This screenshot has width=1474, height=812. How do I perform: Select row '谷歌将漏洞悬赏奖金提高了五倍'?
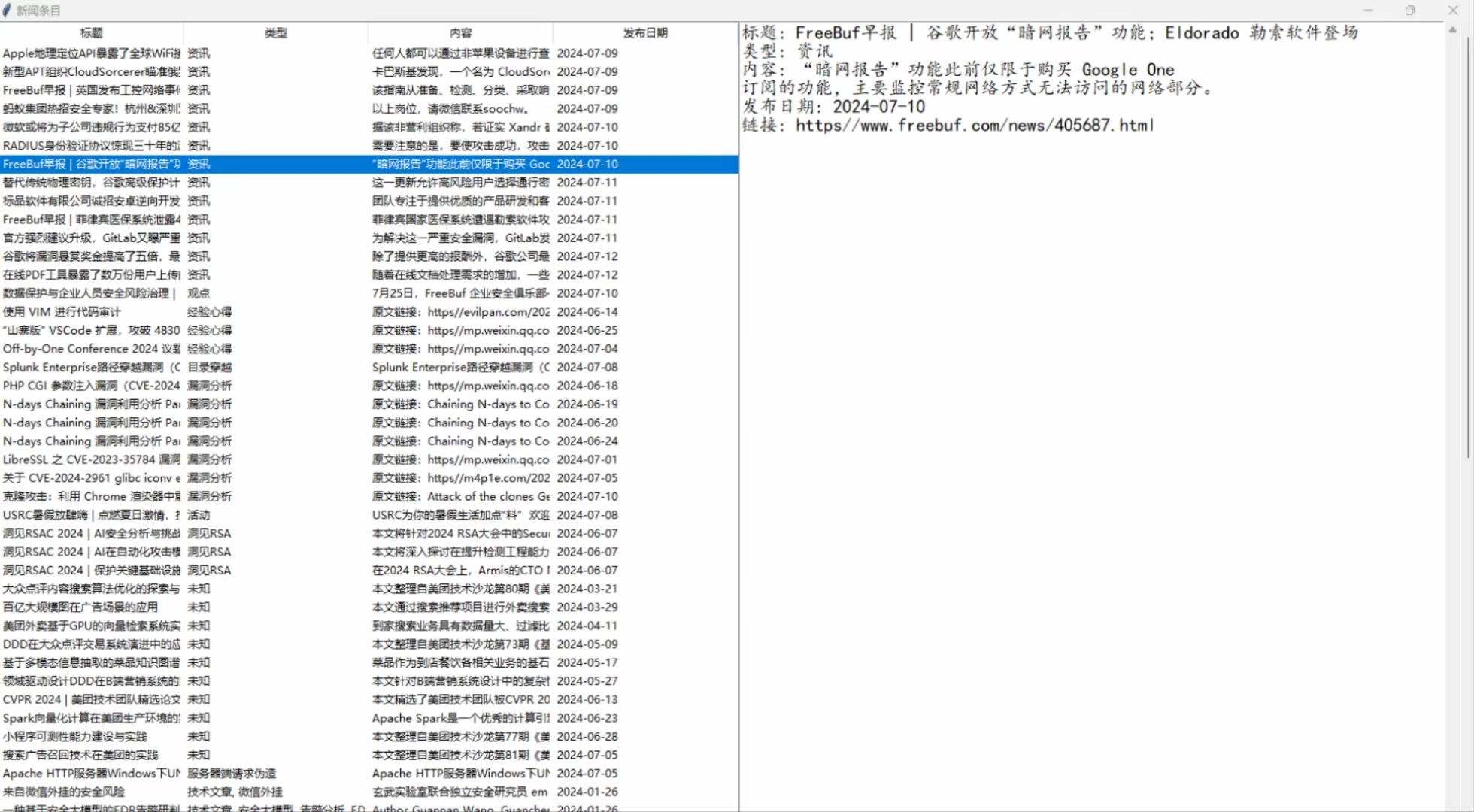click(368, 256)
